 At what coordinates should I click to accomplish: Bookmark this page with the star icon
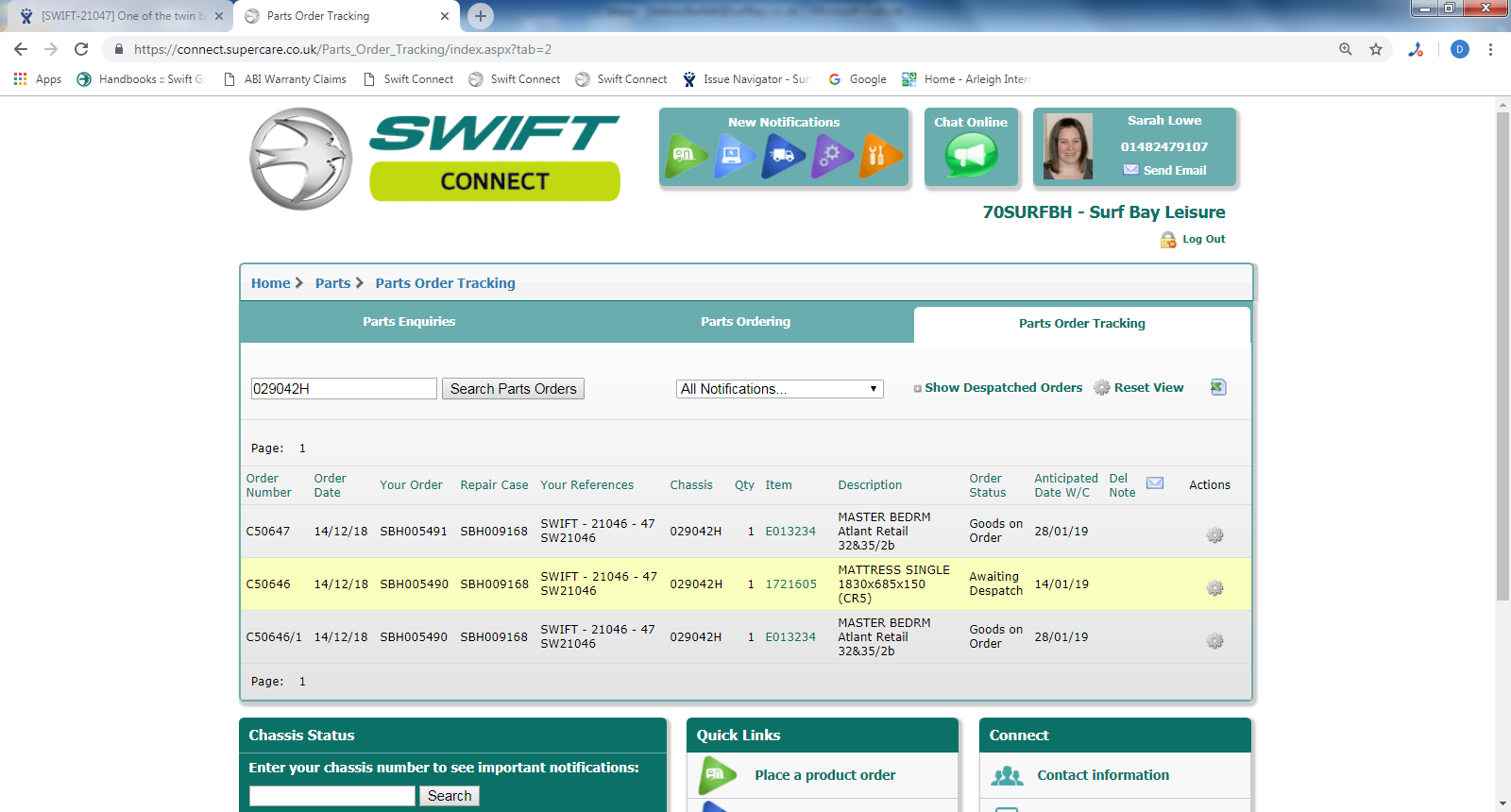(x=1376, y=49)
